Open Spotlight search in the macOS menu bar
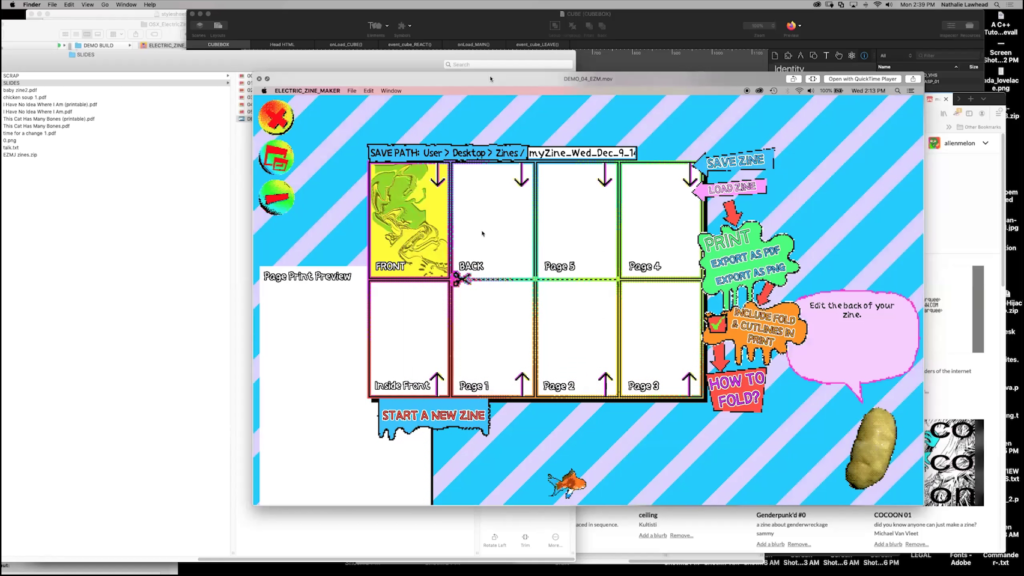The width and height of the screenshot is (1024, 576). click(997, 5)
